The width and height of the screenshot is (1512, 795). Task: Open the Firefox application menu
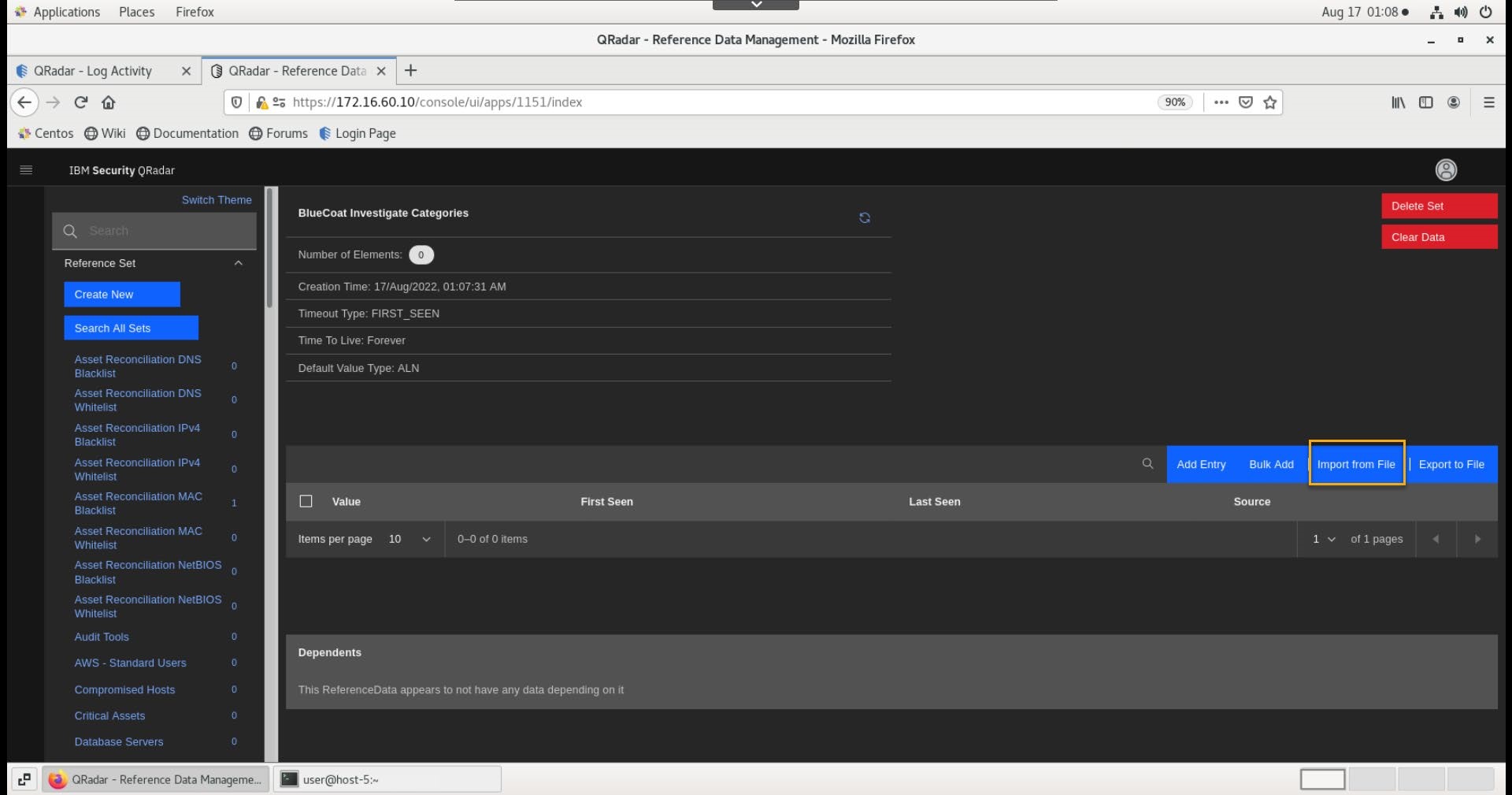pyautogui.click(x=1489, y=102)
